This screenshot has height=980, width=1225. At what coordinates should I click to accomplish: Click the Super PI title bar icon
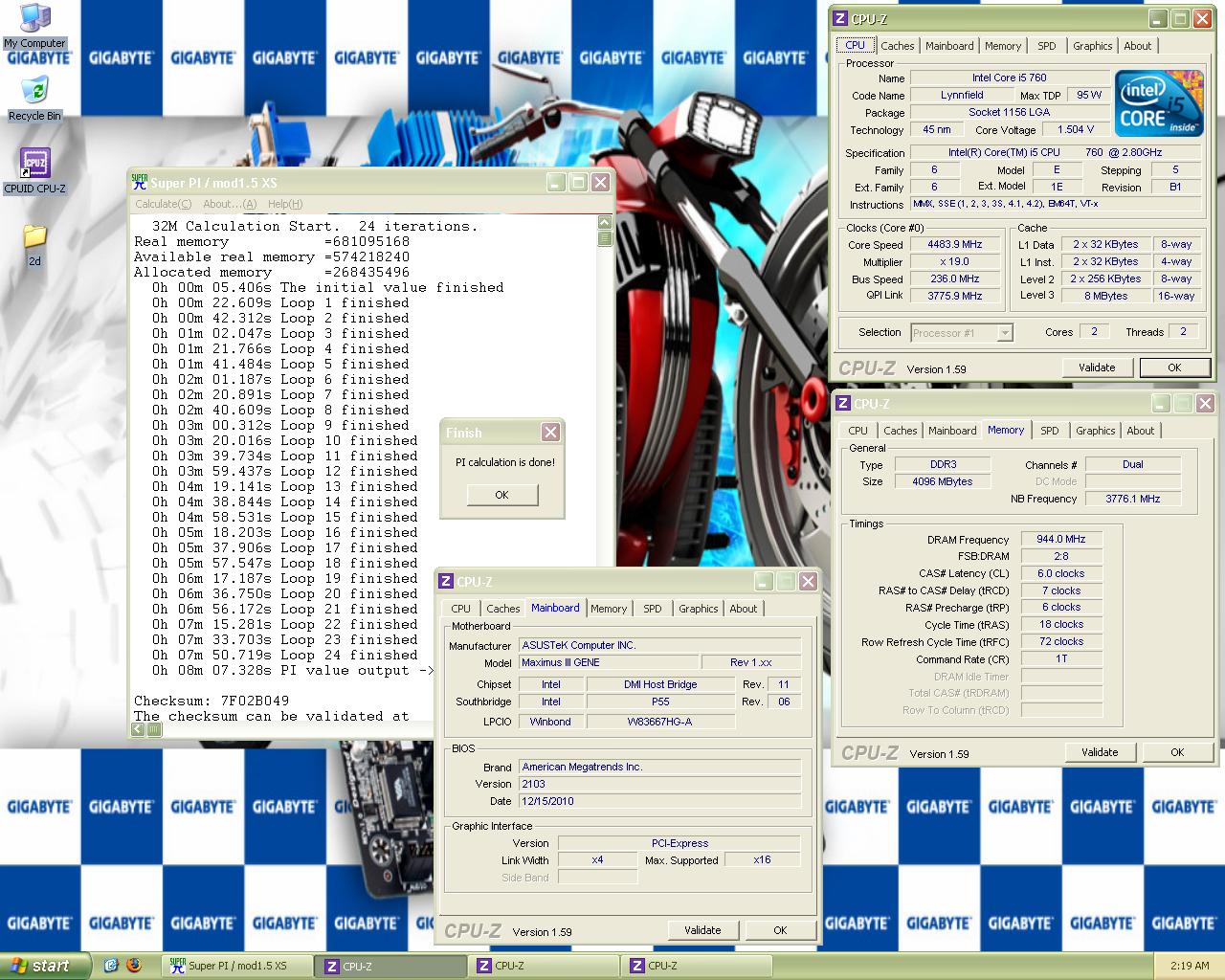[140, 182]
